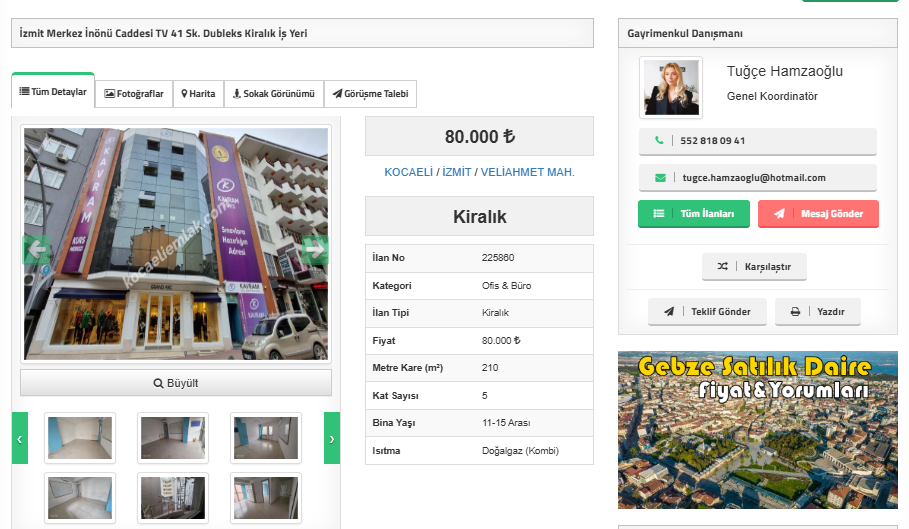Image resolution: width=909 pixels, height=529 pixels.
Task: Click the Gebze Satılık Daire banner ad
Action: tap(757, 429)
